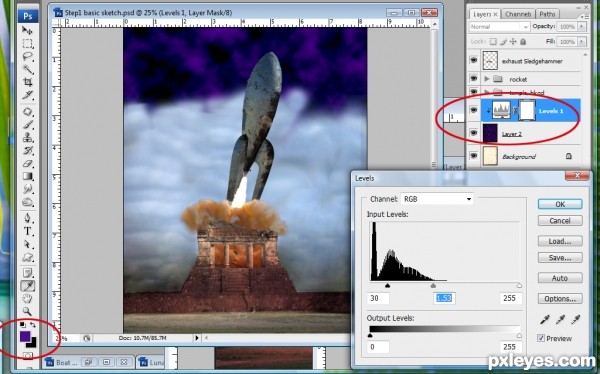The width and height of the screenshot is (600, 374).
Task: Pick the gray point eyedropper in Levels
Action: click(560, 320)
